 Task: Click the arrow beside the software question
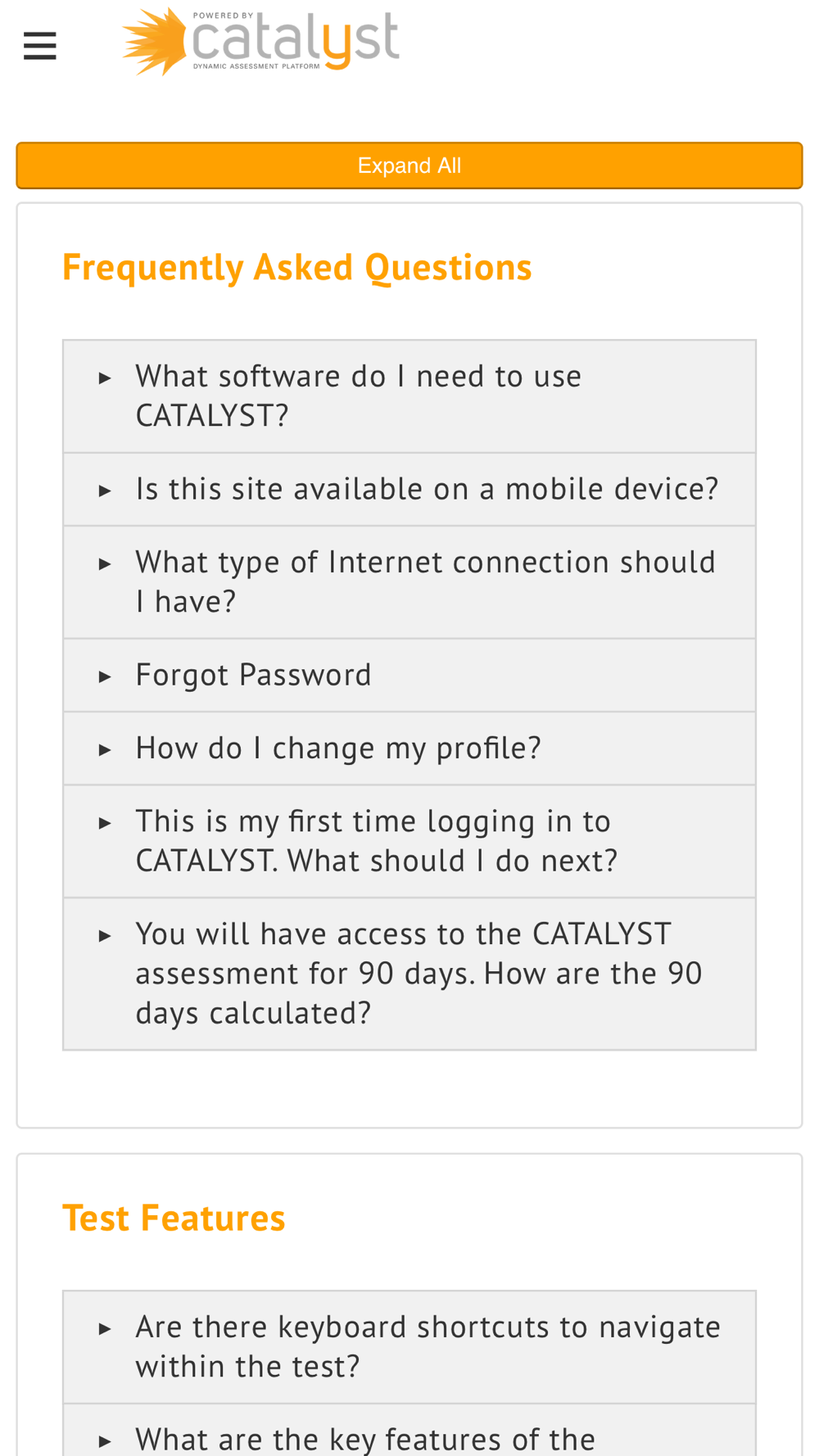(x=105, y=378)
